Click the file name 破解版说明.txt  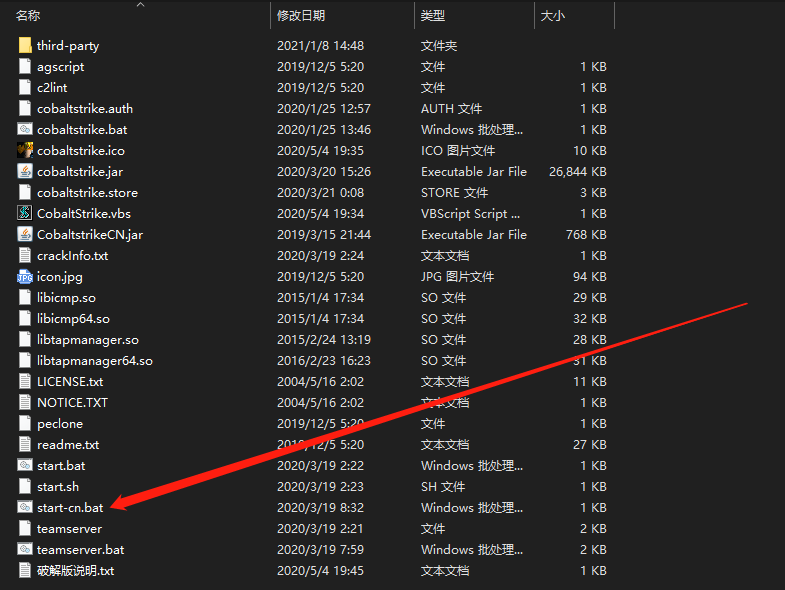tap(76, 571)
